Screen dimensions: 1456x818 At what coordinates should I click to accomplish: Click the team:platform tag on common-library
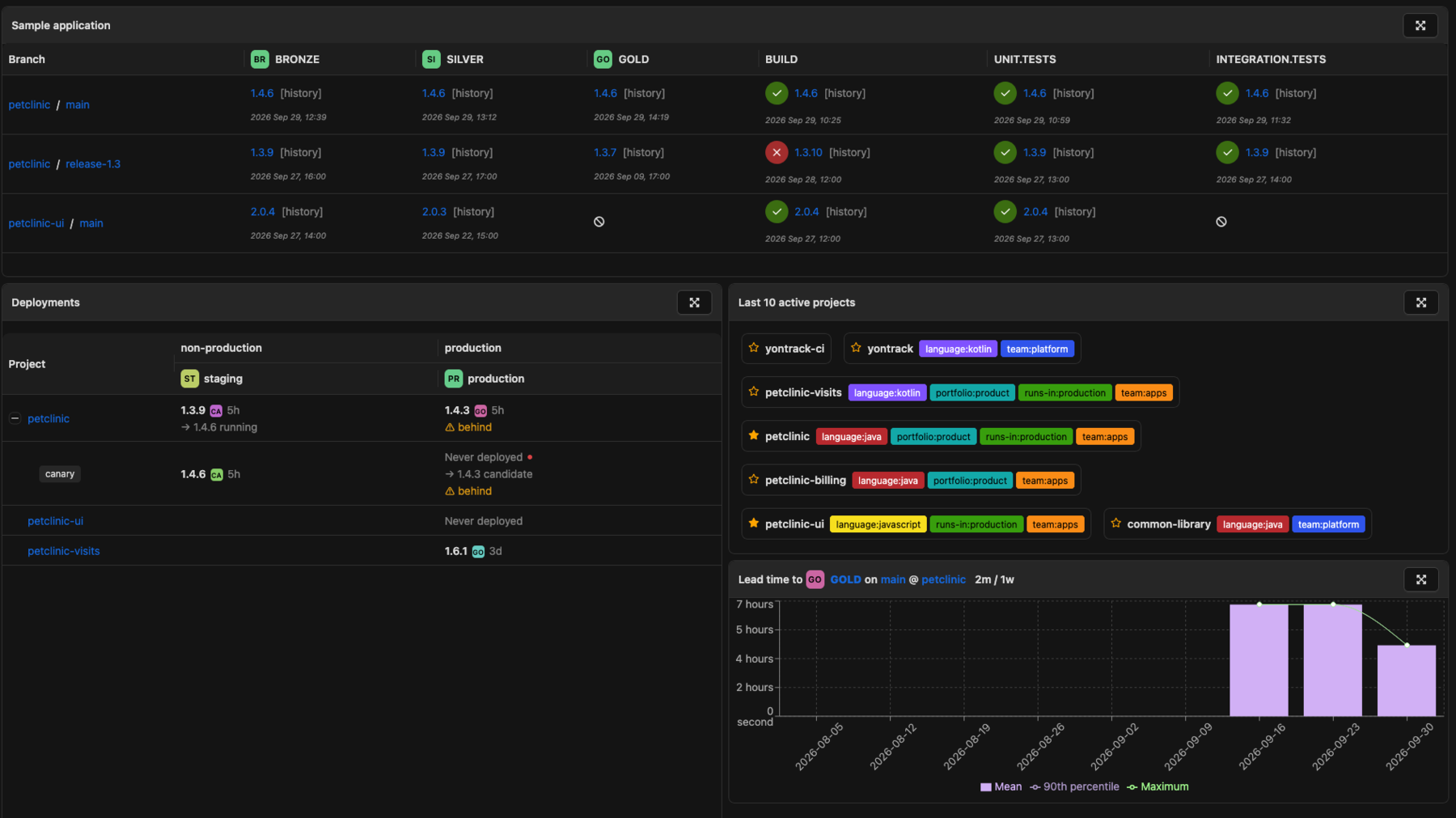pos(1328,524)
